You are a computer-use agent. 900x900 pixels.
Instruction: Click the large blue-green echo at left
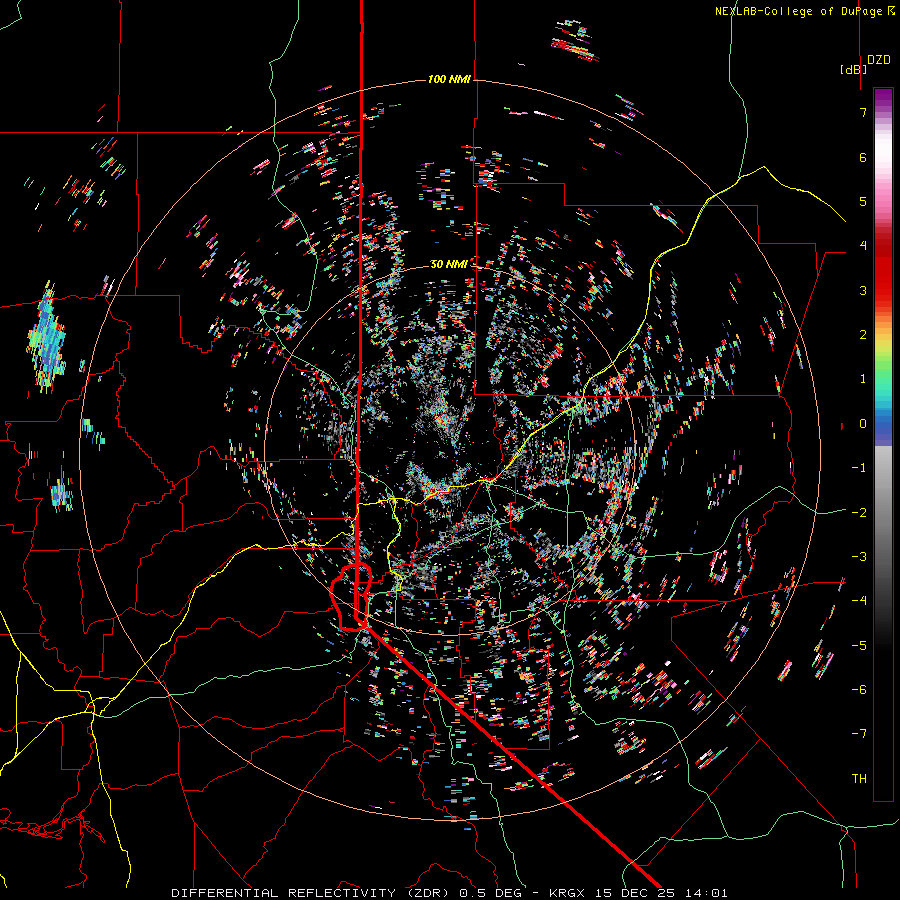(x=46, y=339)
